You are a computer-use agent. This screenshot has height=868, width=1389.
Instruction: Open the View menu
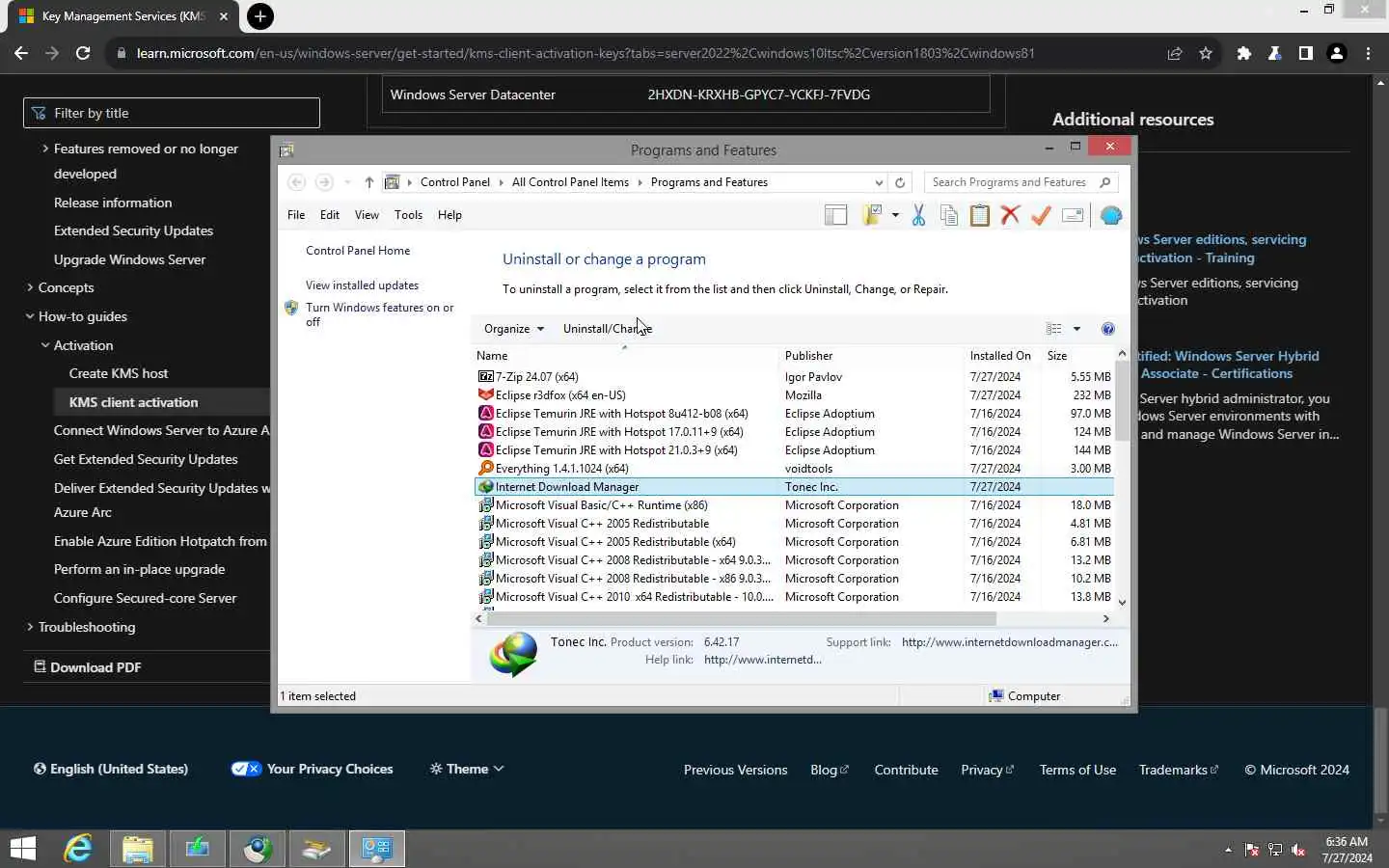tap(367, 215)
